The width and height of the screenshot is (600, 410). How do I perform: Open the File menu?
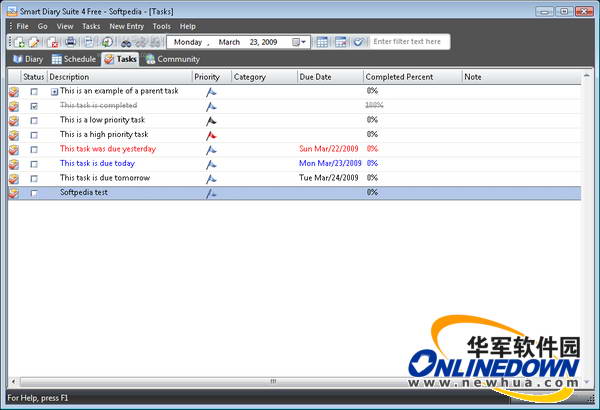[x=22, y=26]
